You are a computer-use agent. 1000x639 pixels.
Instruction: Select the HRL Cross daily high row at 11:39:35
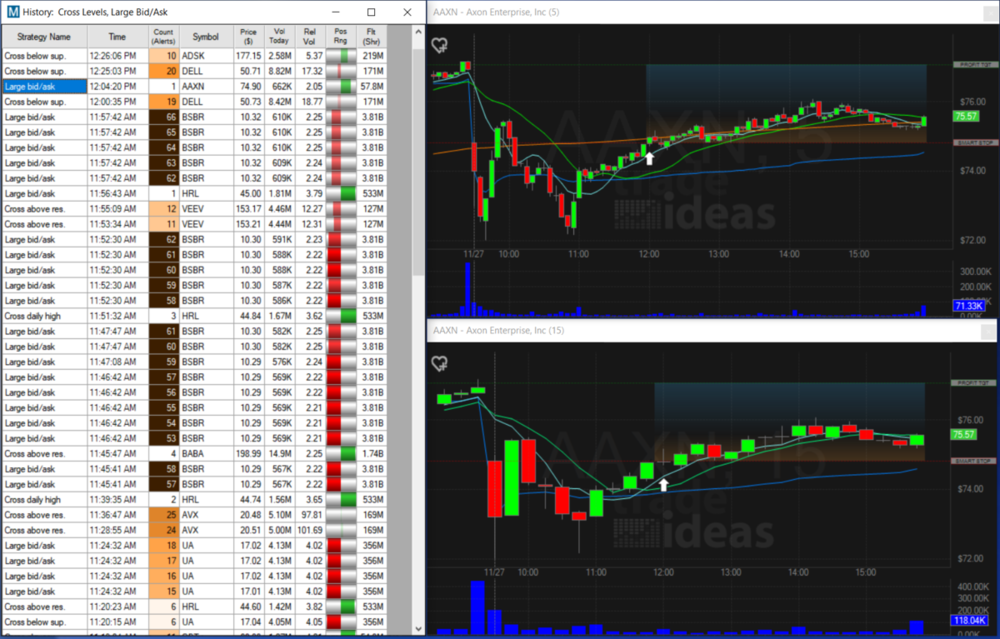pos(195,500)
